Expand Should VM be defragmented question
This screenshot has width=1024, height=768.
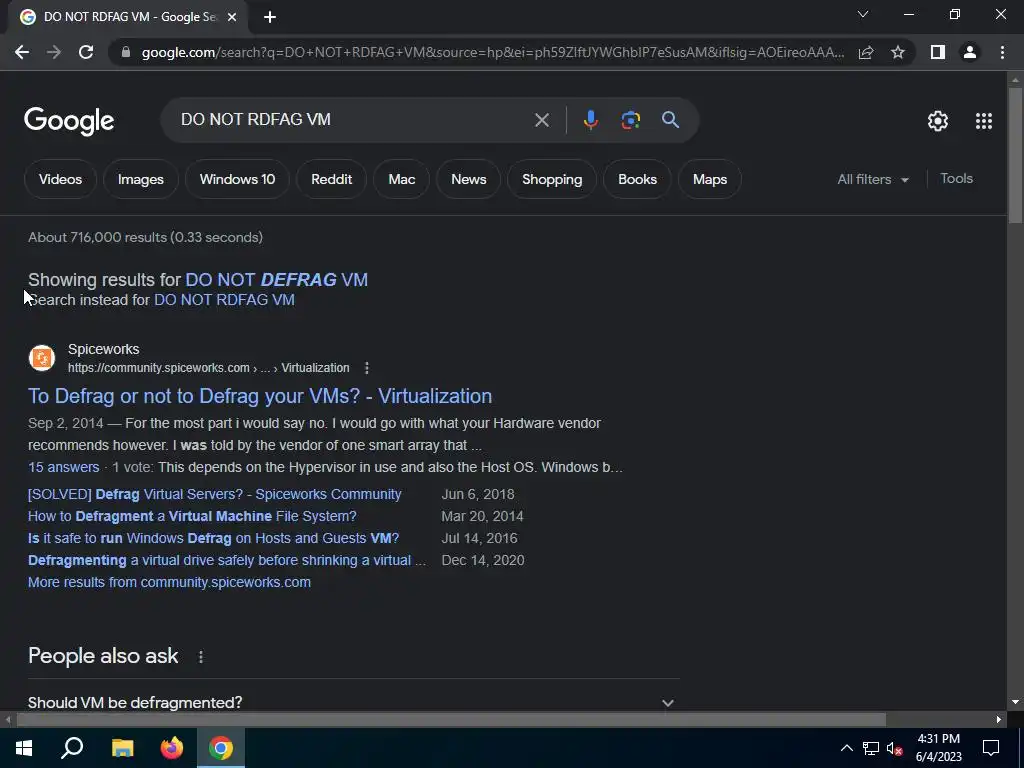(x=353, y=702)
